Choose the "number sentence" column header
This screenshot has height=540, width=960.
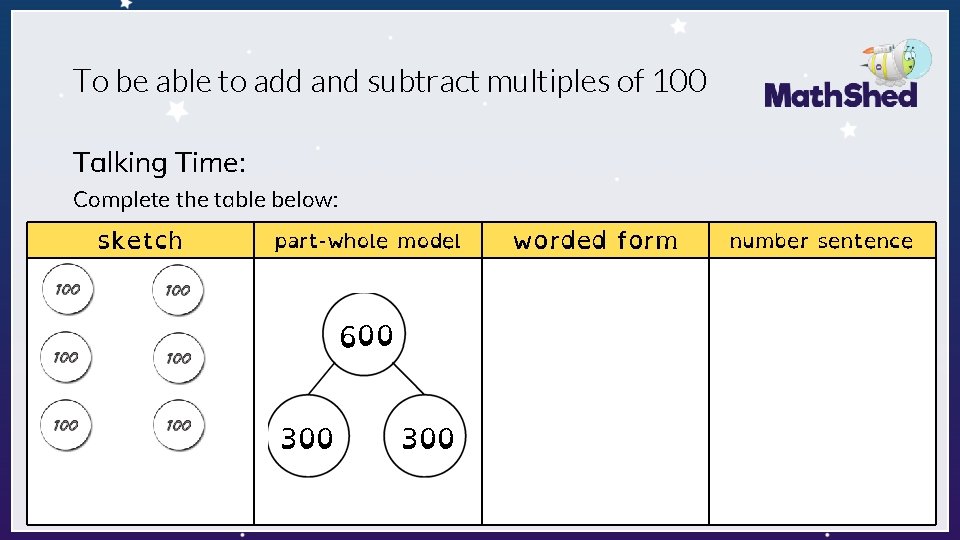(x=821, y=241)
